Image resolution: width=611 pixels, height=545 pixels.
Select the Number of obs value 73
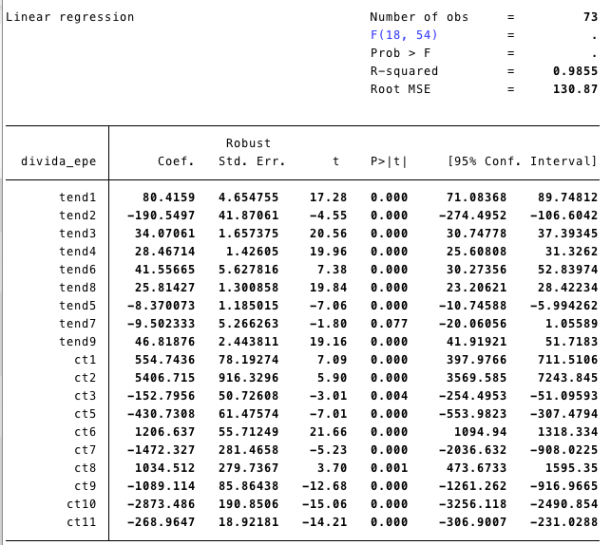589,17
